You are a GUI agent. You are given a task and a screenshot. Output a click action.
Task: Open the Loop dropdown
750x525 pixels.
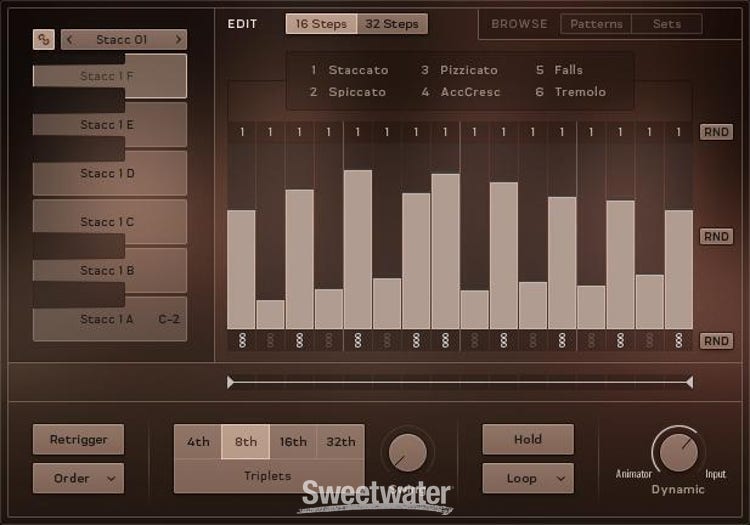pyautogui.click(x=528, y=478)
